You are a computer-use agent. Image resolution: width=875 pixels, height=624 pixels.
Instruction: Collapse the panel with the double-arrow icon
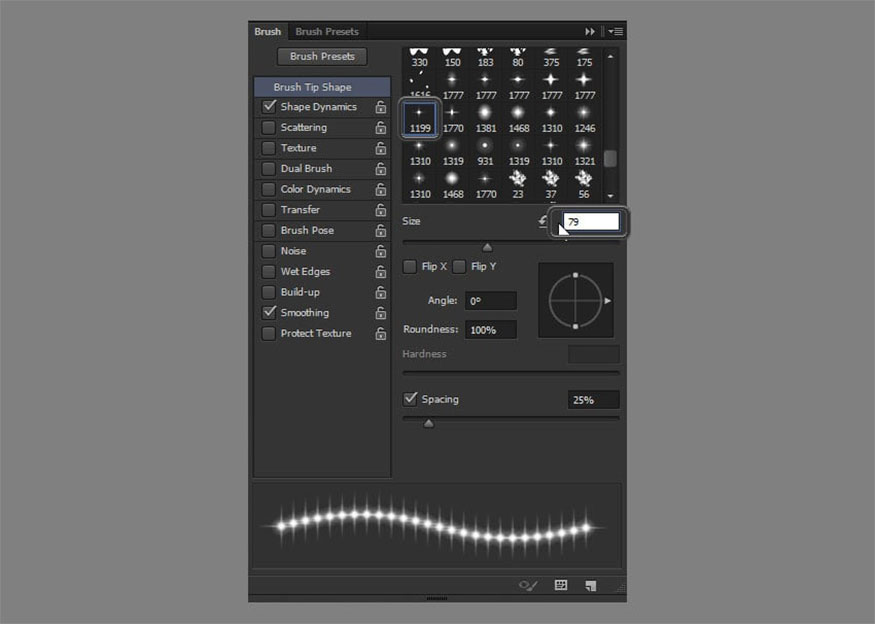pyautogui.click(x=591, y=32)
